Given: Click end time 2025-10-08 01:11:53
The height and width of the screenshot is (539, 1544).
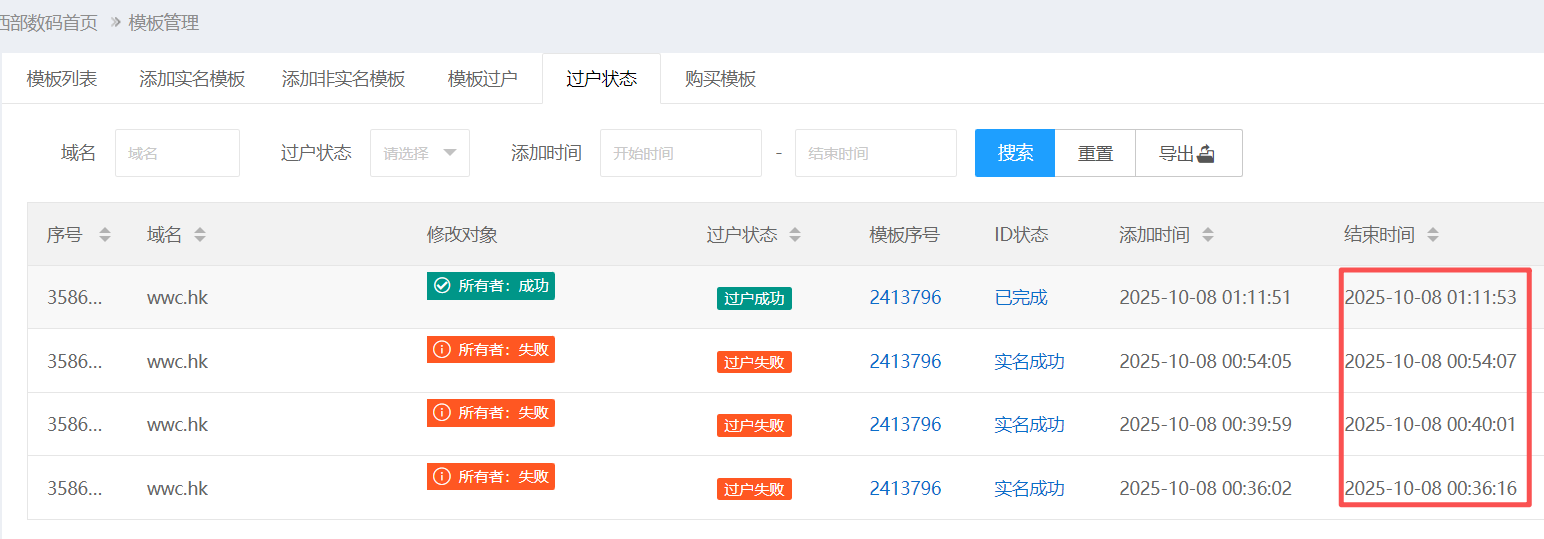Looking at the screenshot, I should coord(1430,297).
